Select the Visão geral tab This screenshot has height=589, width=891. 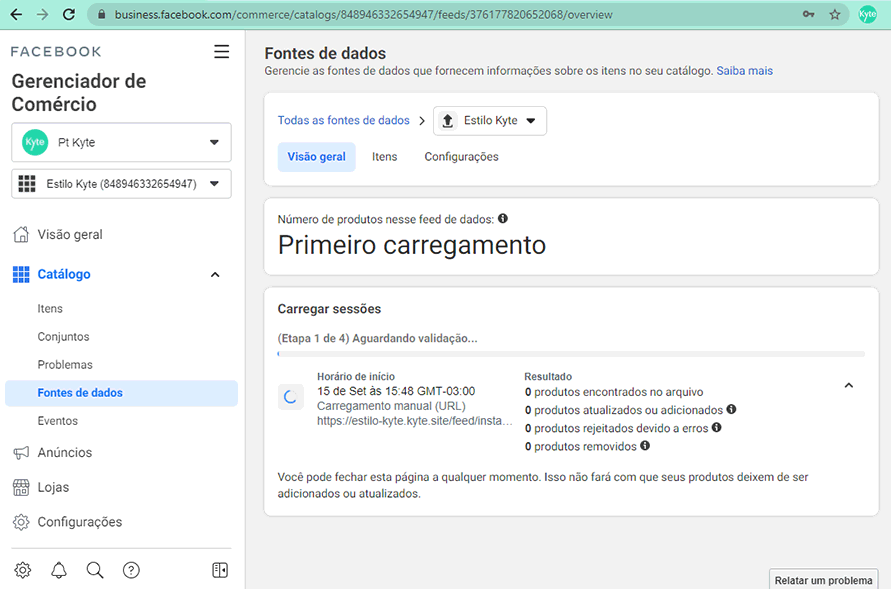[x=317, y=157]
